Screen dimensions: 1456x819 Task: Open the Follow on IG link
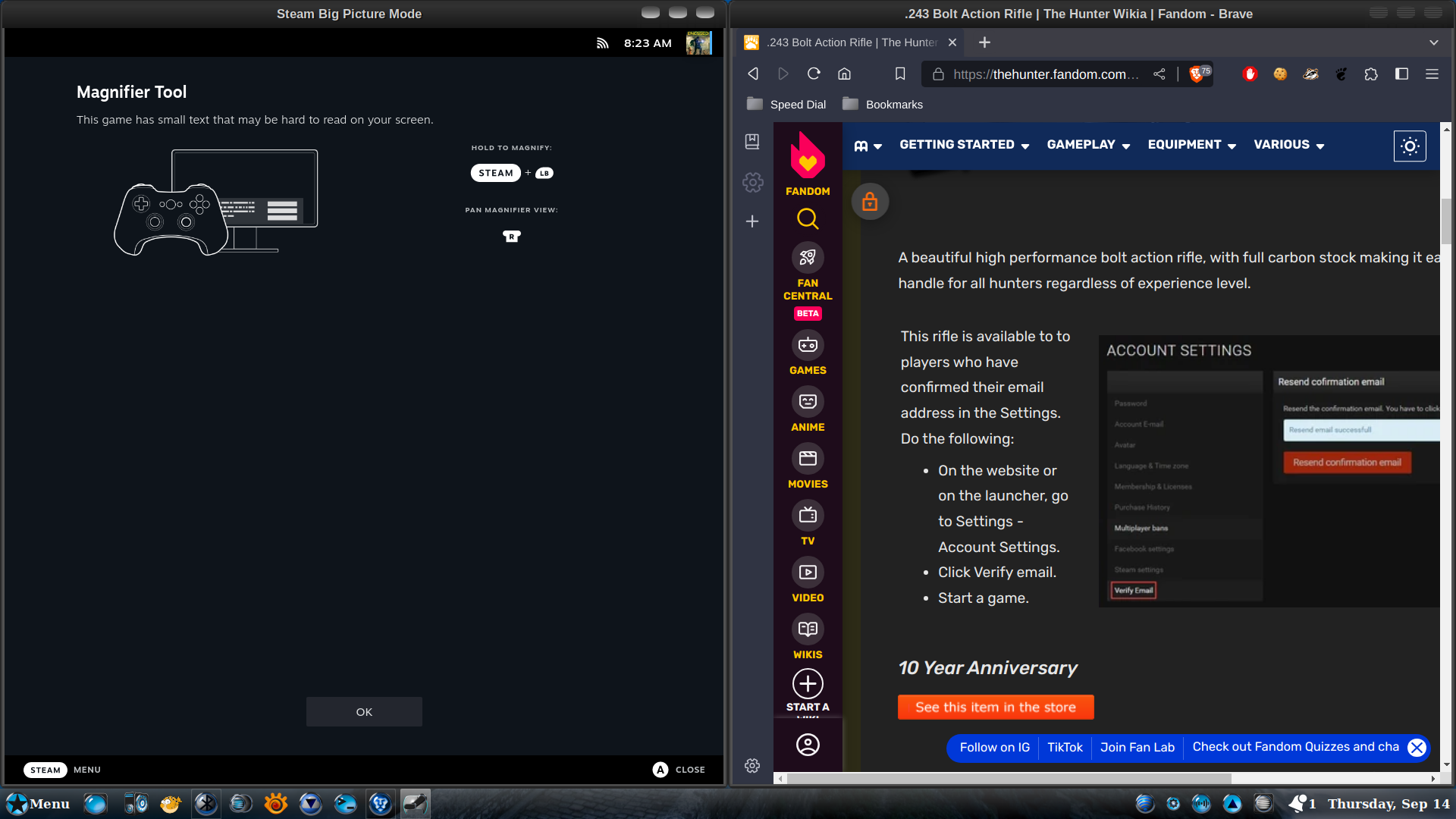[x=994, y=748]
